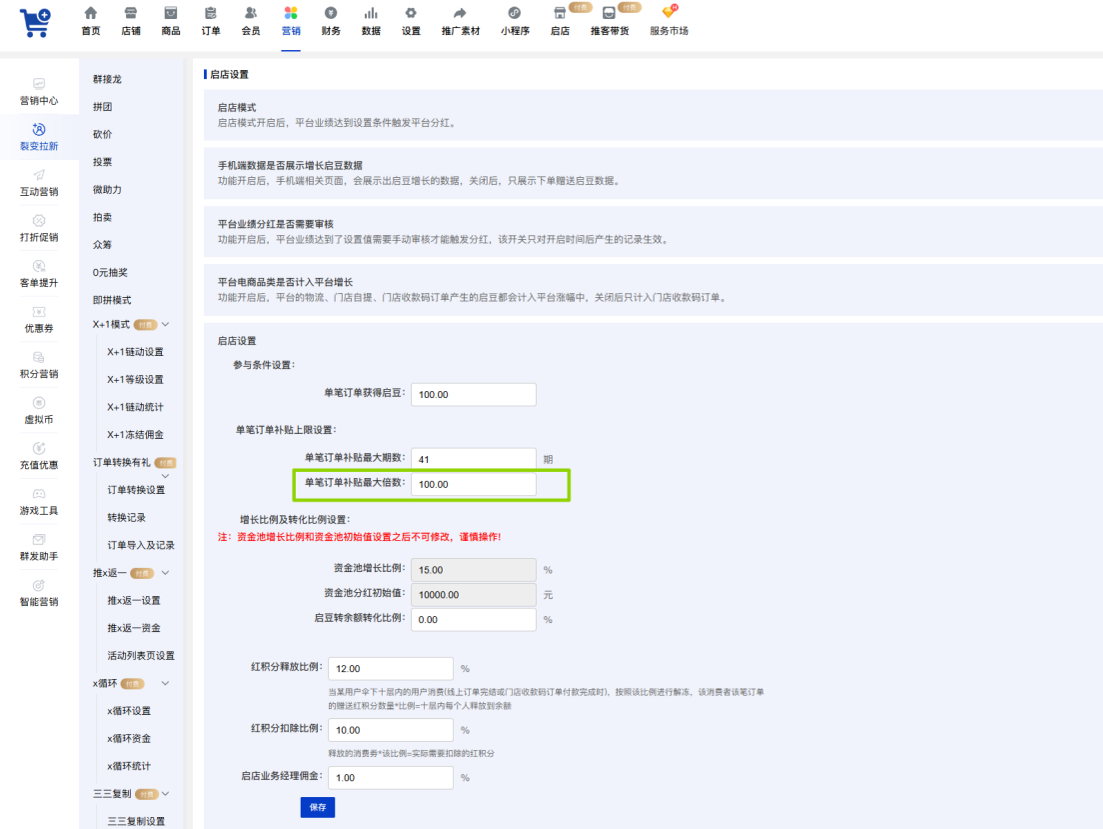The image size is (1103, 829).
Task: Open the 设置 gear icon
Action: [x=411, y=13]
